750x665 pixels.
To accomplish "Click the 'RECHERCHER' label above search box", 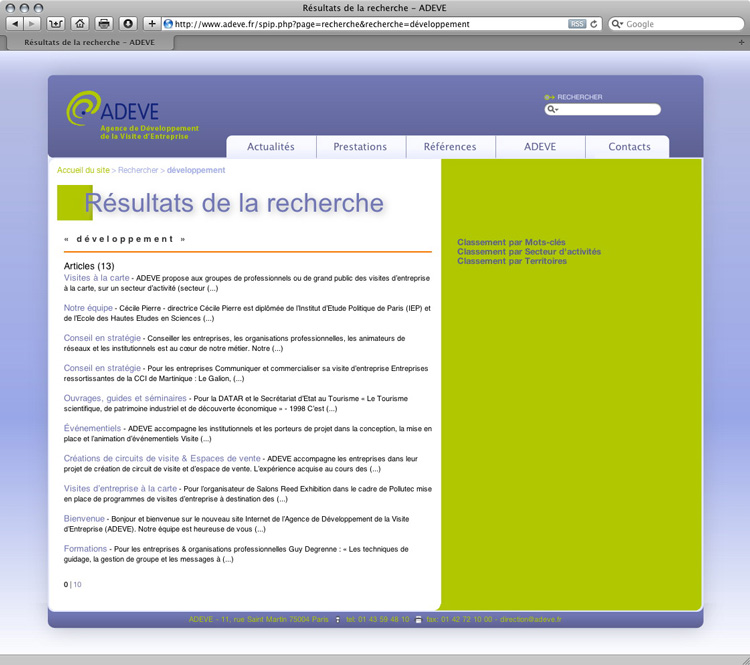I will (x=580, y=97).
